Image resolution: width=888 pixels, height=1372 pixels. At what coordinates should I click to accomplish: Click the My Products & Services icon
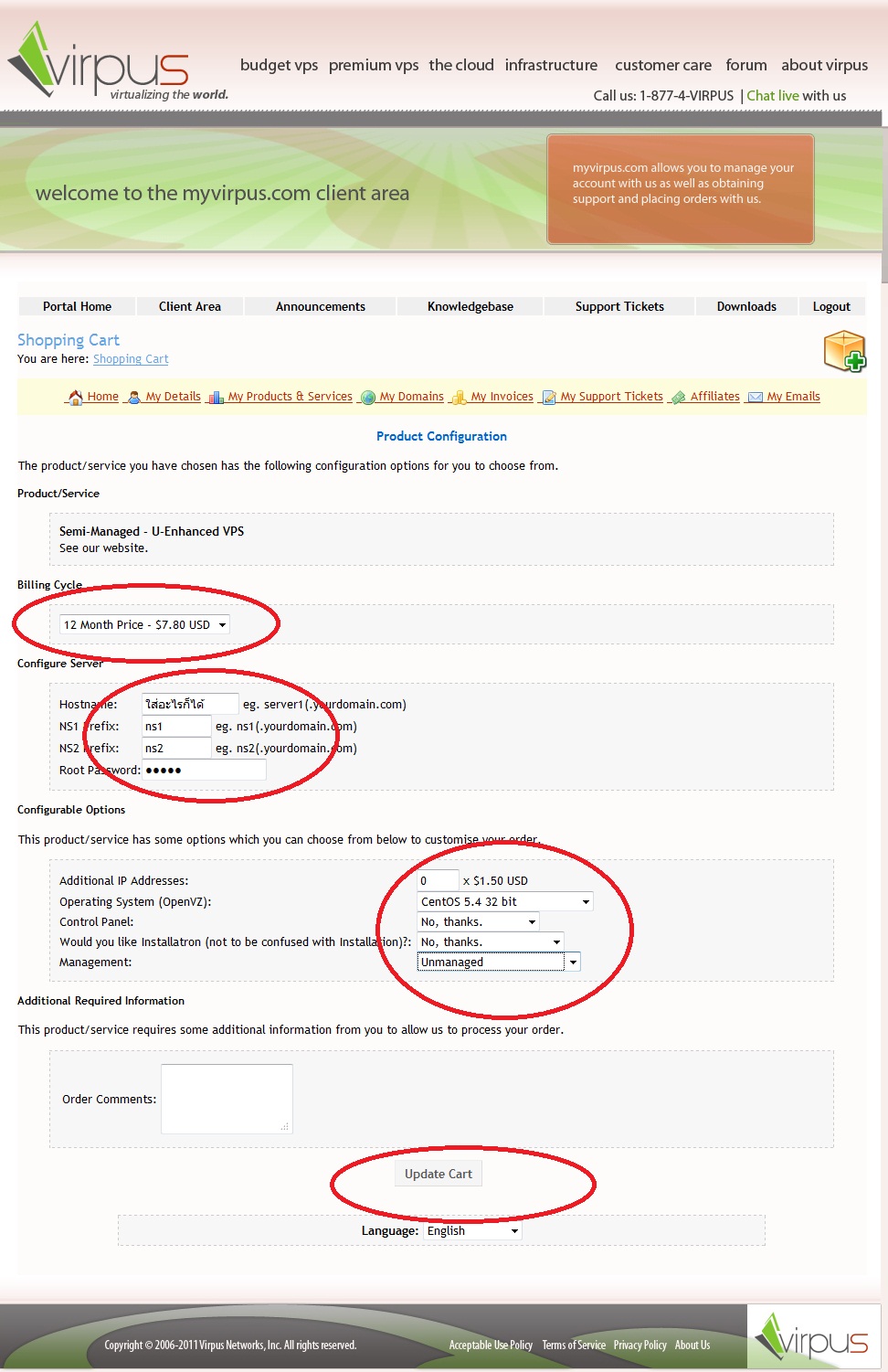pos(216,397)
